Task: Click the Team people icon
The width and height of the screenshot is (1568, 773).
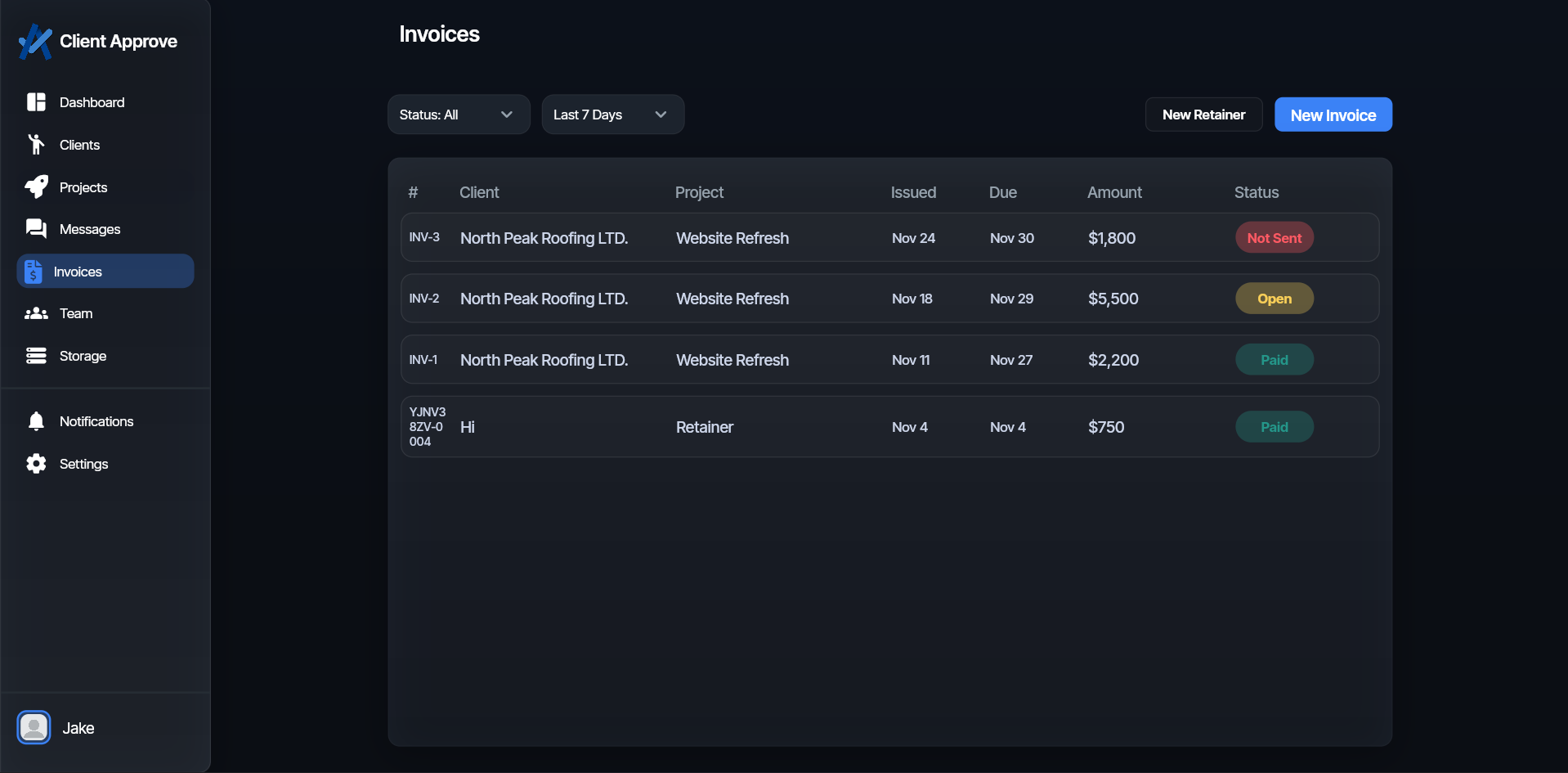Action: 36,313
